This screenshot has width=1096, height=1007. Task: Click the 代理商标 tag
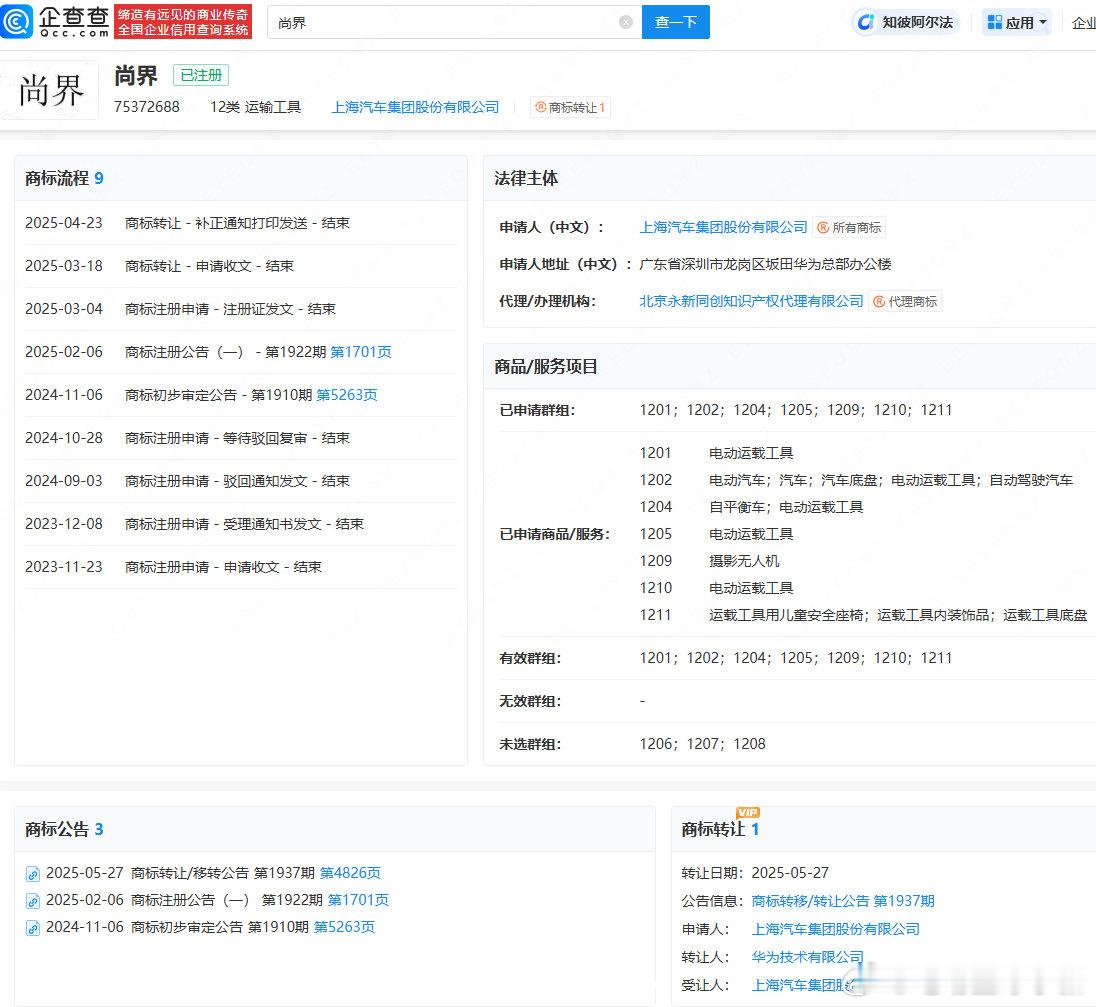tap(905, 301)
